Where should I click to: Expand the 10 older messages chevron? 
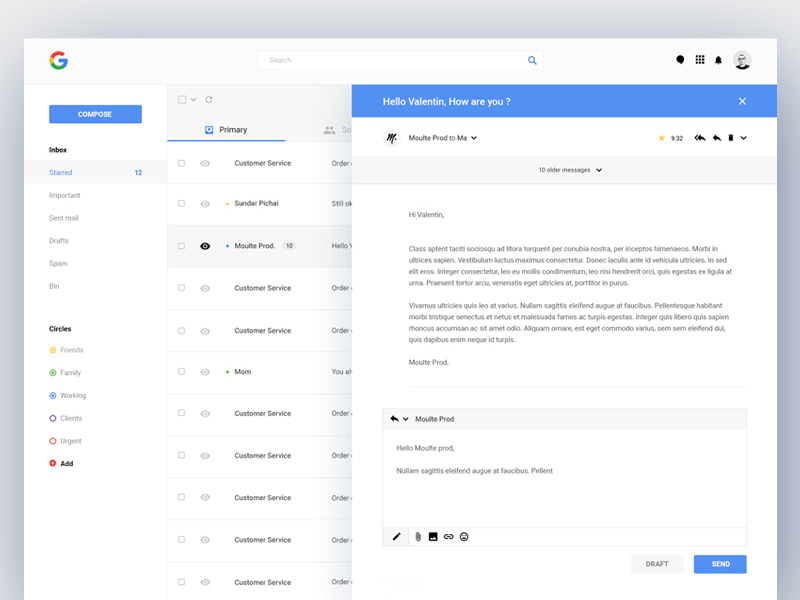pyautogui.click(x=599, y=170)
